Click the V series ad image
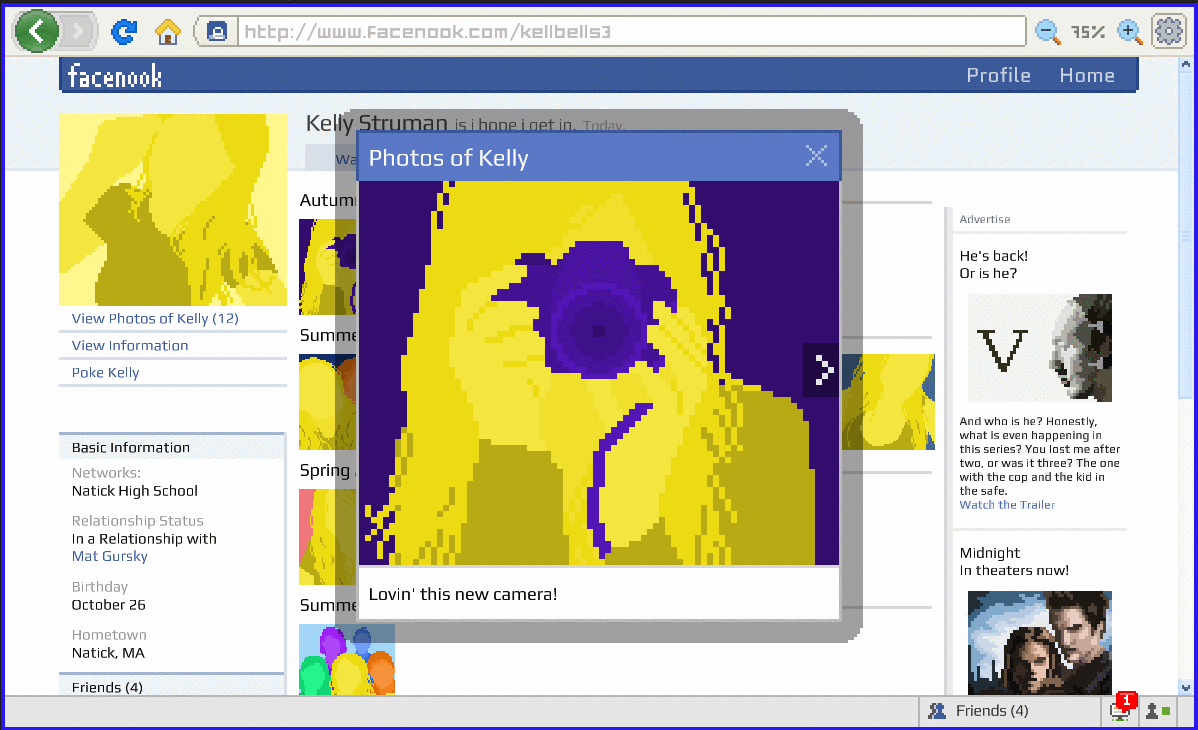This screenshot has height=730, width=1198. (x=1040, y=348)
